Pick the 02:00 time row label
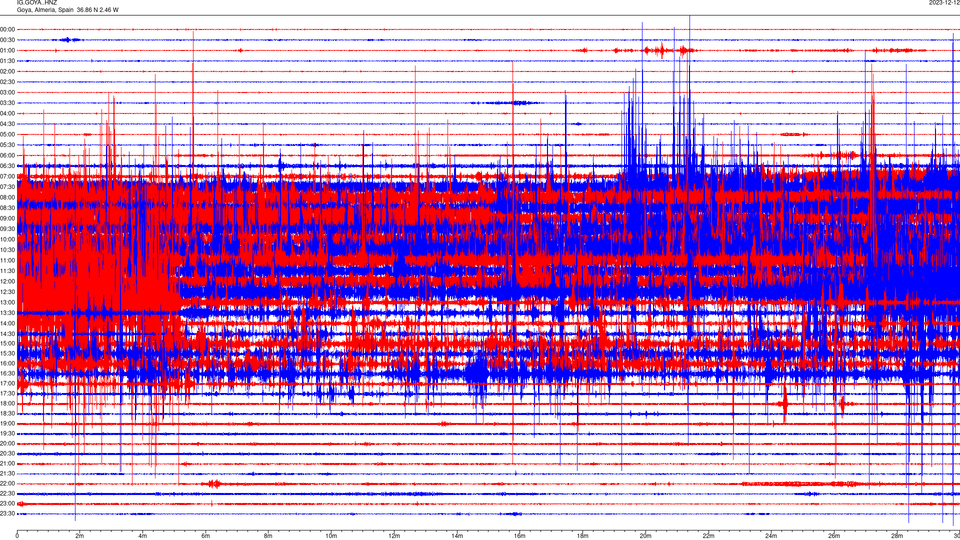 click(7, 71)
